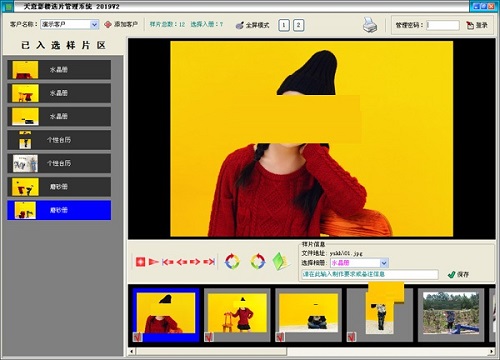Open the 选择相册 album type dropdown

pos(384,263)
